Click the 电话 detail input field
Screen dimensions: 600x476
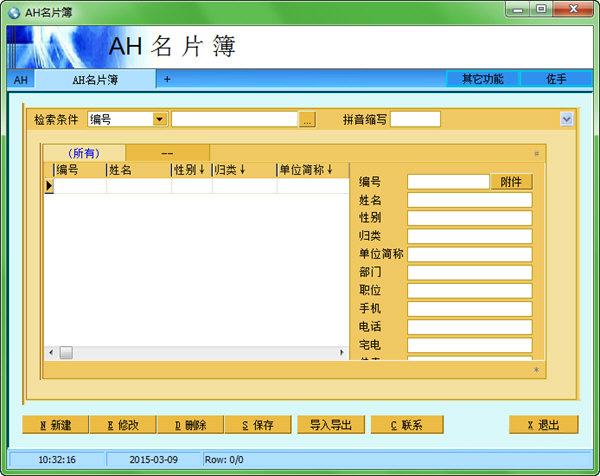470,327
